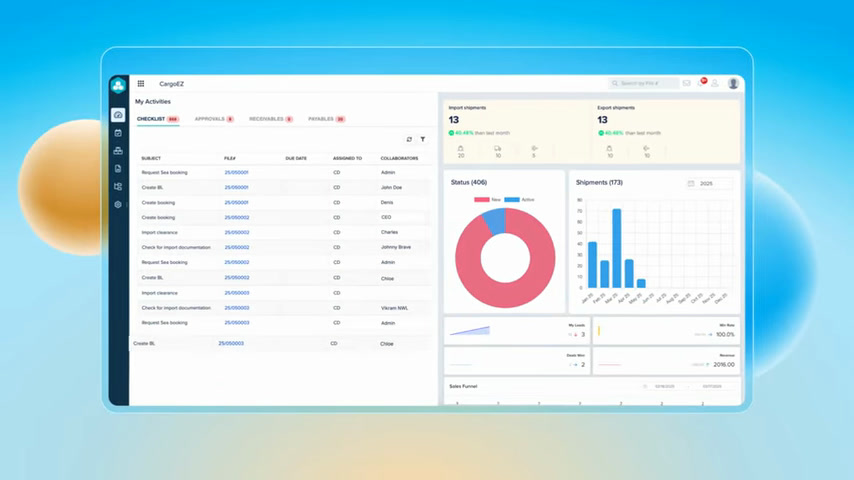
Task: Click import shipments lock icon showing 20
Action: [461, 148]
